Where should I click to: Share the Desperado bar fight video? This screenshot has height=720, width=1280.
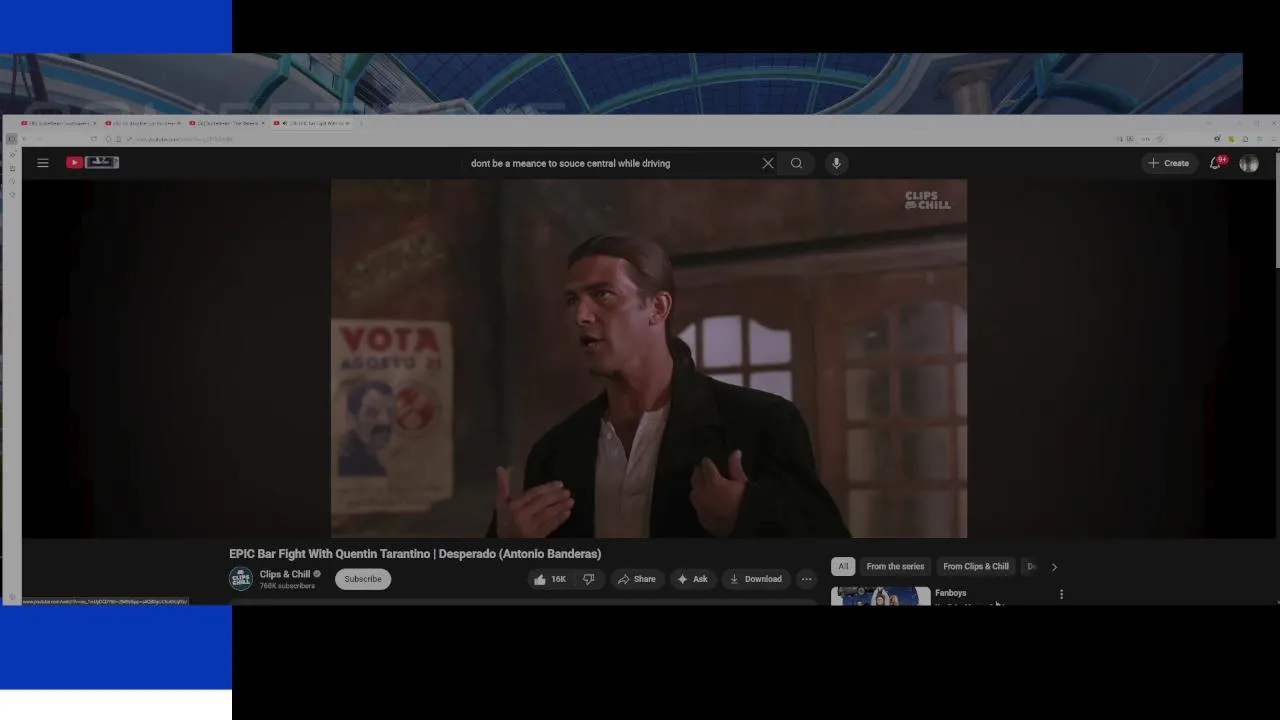coord(637,579)
